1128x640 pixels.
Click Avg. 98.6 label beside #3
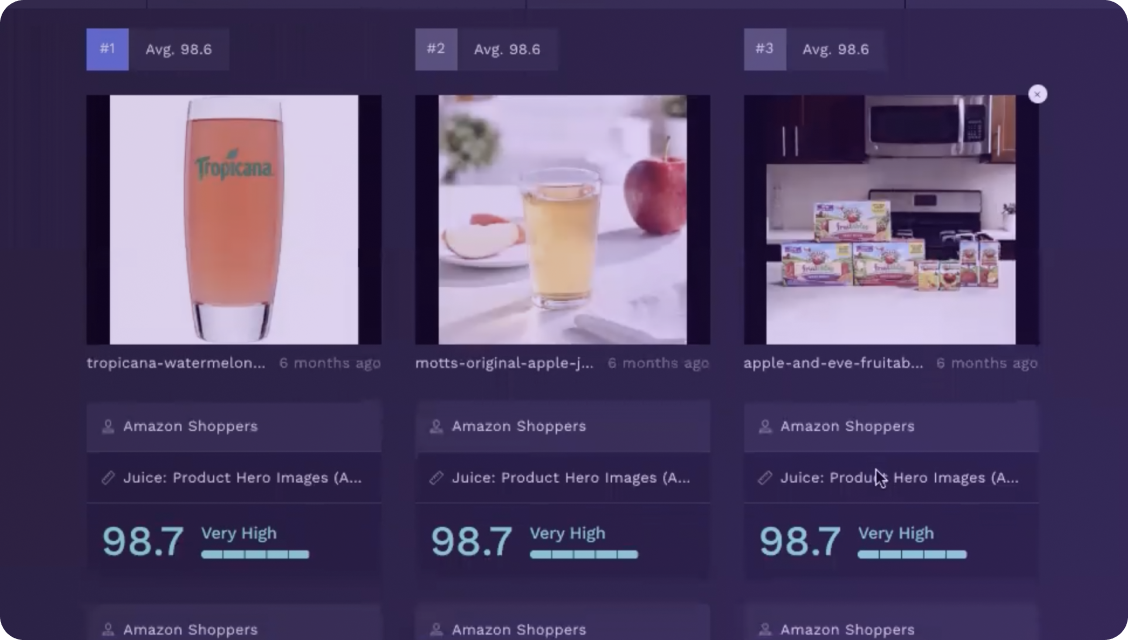pyautogui.click(x=836, y=50)
